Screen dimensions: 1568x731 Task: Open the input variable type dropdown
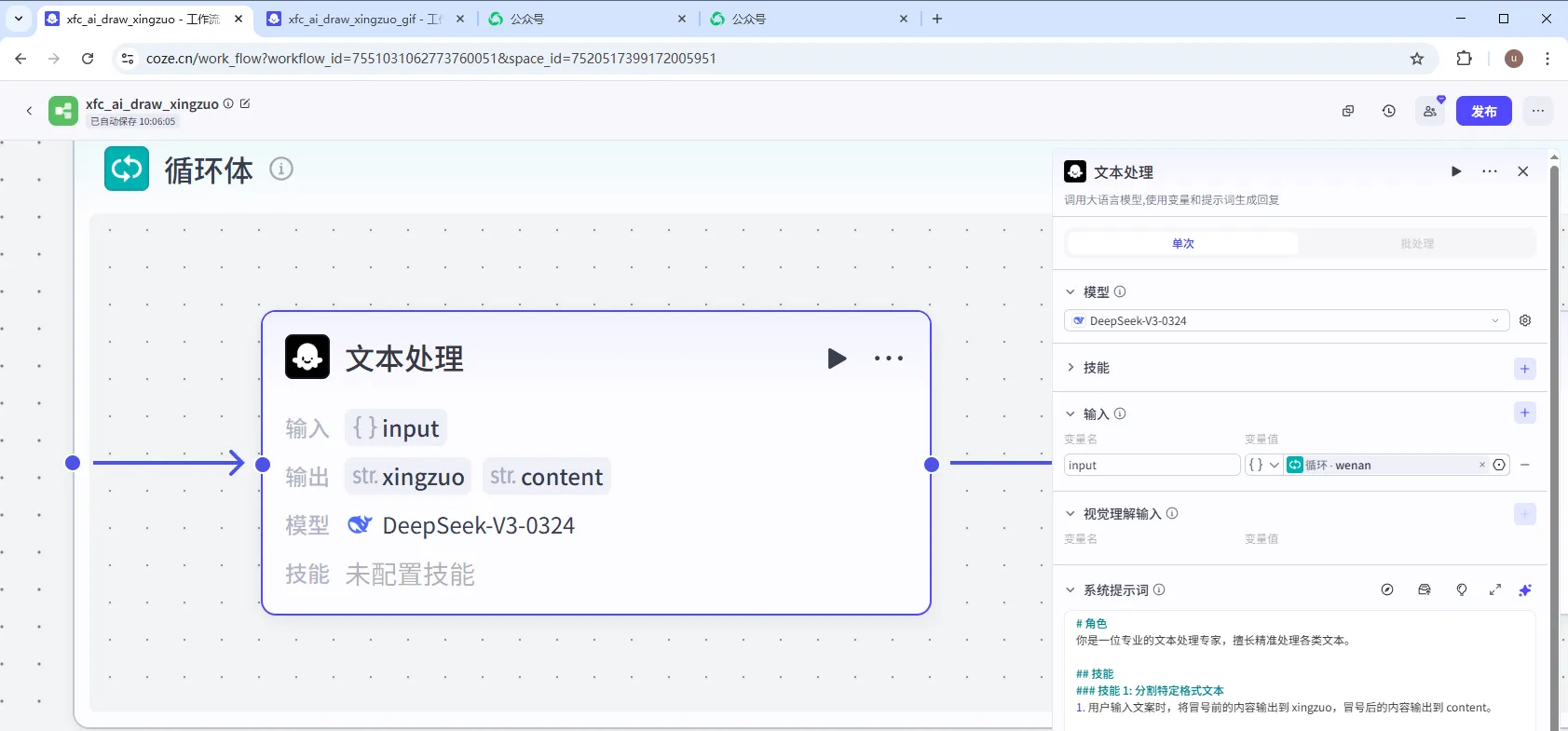point(1262,465)
